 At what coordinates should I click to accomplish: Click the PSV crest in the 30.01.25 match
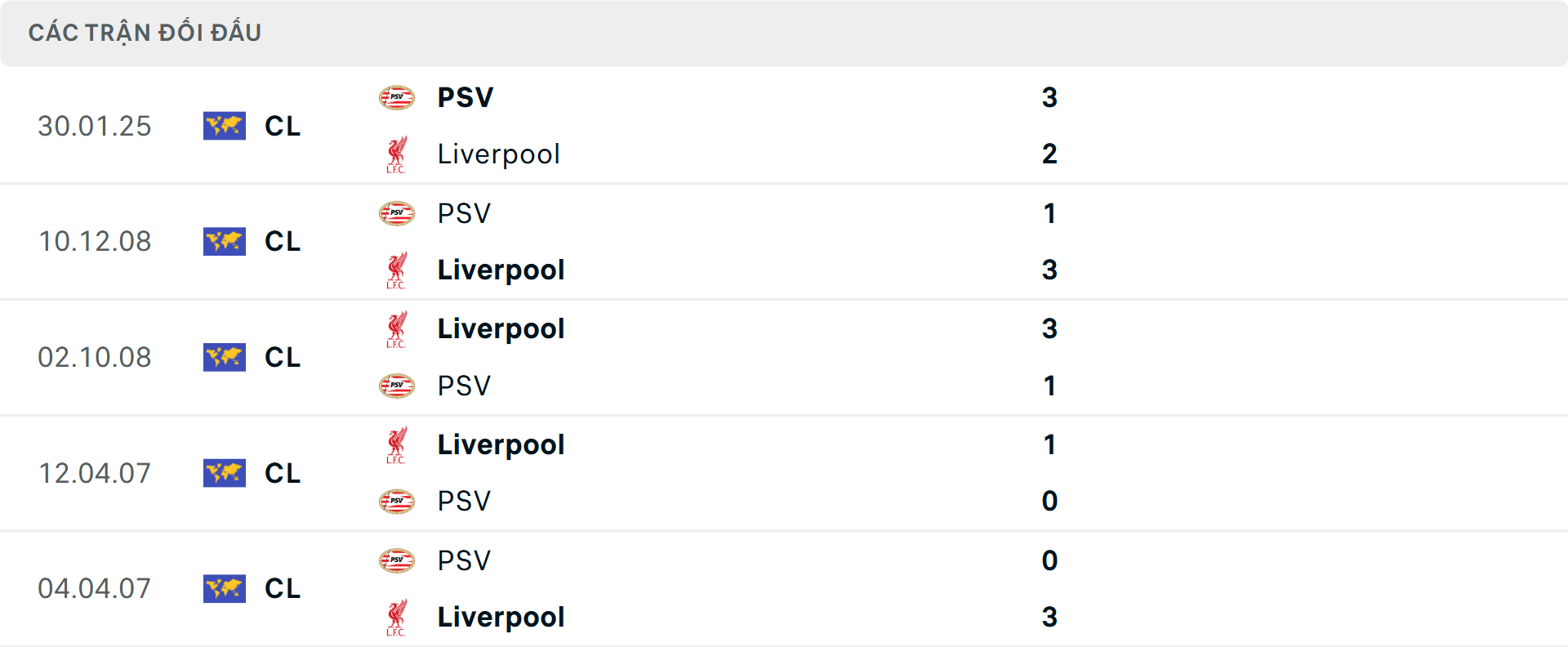(x=398, y=96)
